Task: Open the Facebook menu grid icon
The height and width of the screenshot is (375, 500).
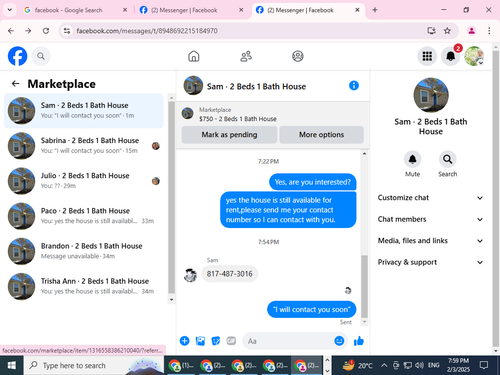Action: click(427, 56)
